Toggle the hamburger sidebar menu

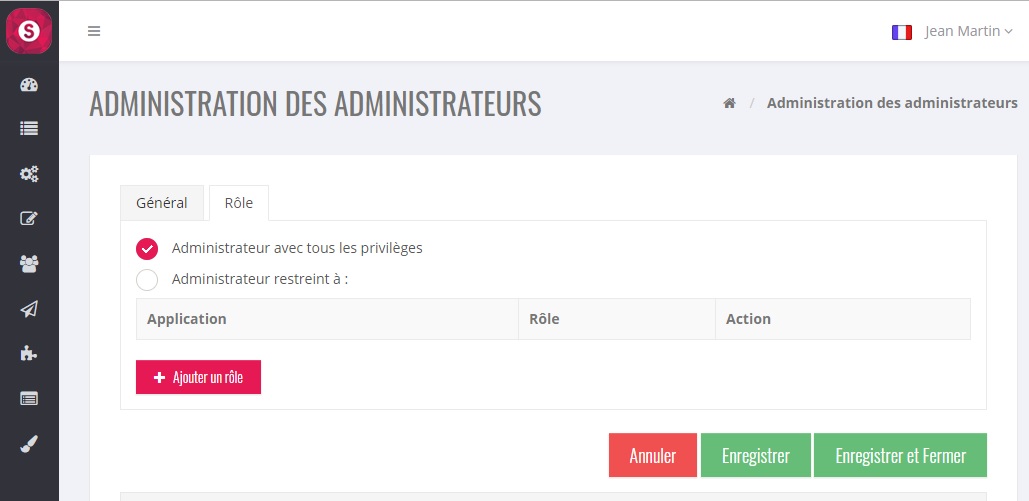94,31
